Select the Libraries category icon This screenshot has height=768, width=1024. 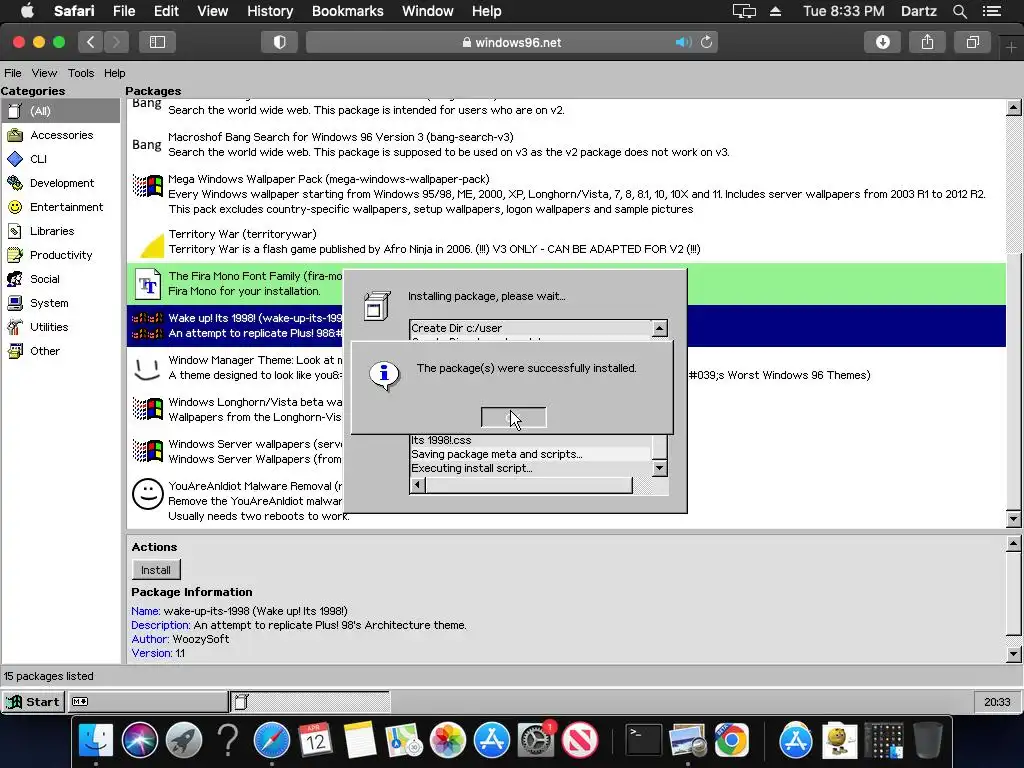tap(15, 231)
